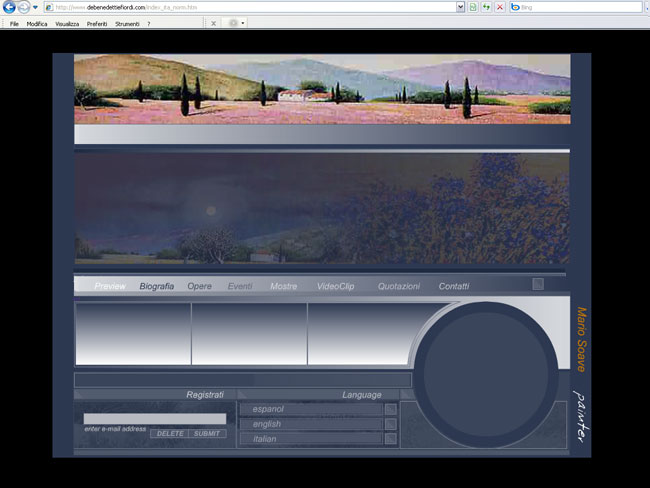This screenshot has height=488, width=650.
Task: Click the square button beside espanol
Action: pos(390,410)
